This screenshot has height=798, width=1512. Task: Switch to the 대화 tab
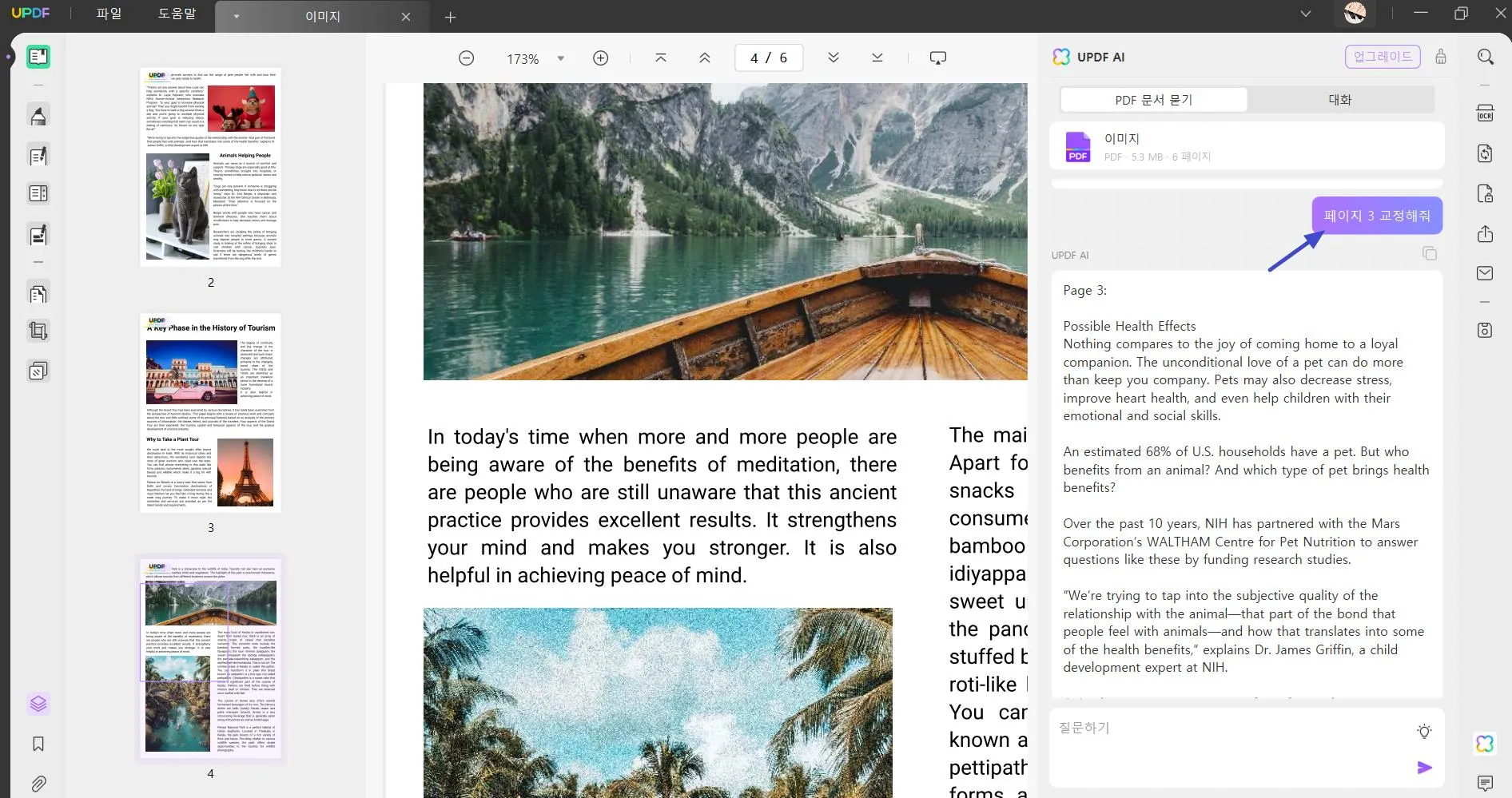[1340, 100]
